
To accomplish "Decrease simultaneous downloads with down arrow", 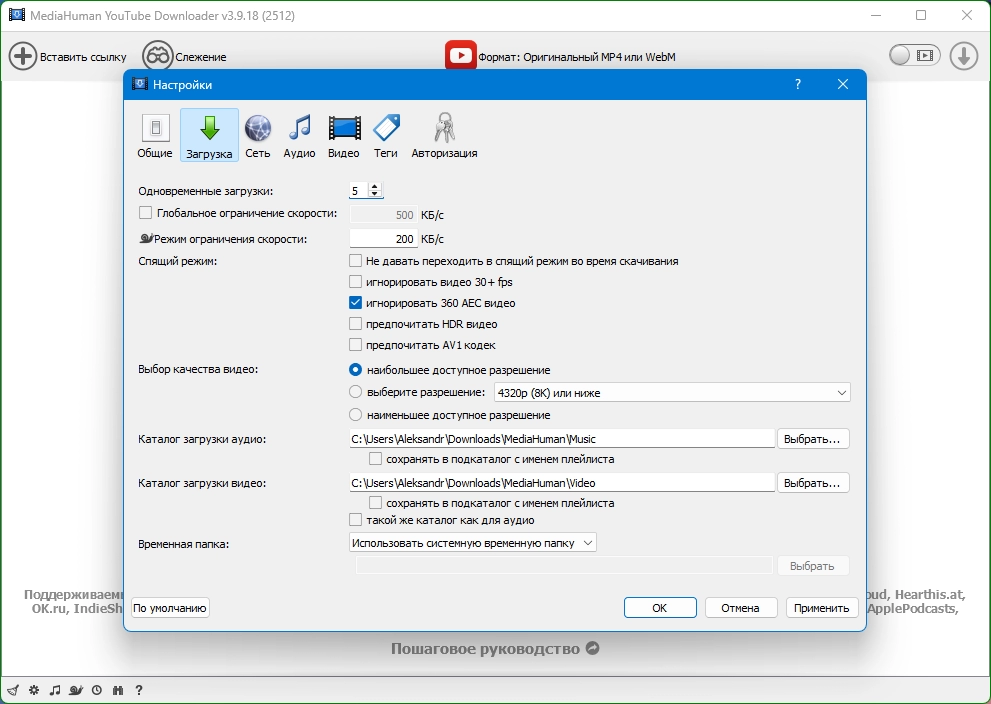I will point(375,193).
